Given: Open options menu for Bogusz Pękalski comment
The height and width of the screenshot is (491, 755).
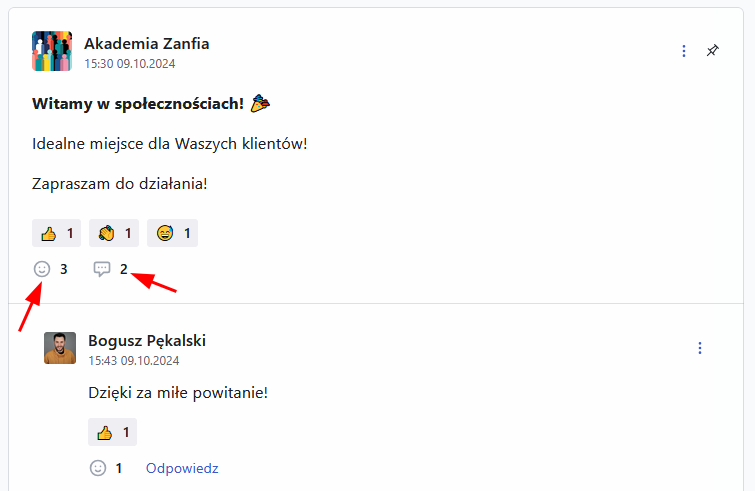Looking at the screenshot, I should coord(700,348).
